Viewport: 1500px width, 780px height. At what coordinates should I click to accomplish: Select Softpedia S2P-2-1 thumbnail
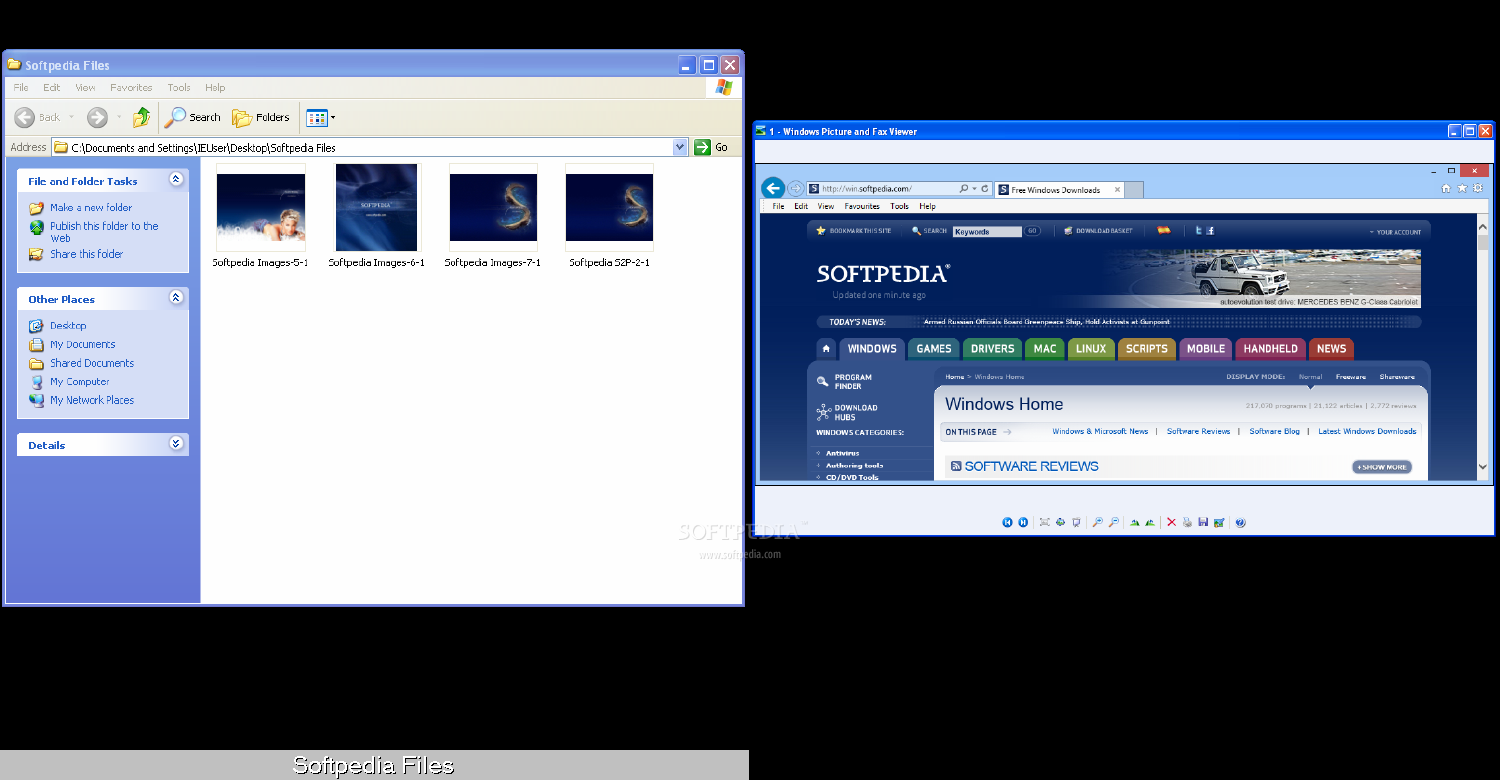pos(609,208)
